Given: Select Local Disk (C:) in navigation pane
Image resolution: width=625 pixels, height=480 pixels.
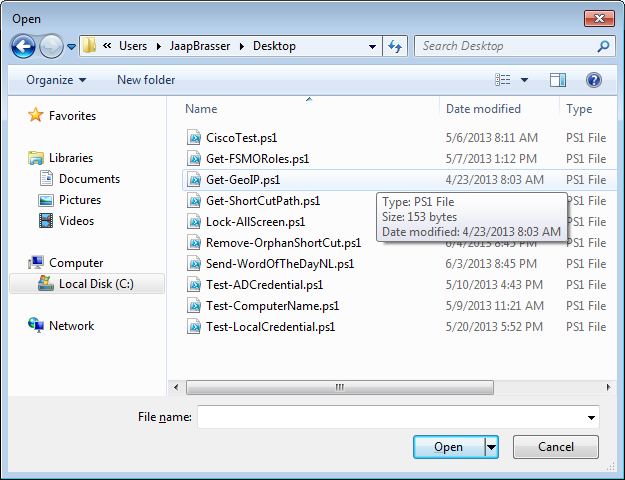Looking at the screenshot, I should coord(95,284).
